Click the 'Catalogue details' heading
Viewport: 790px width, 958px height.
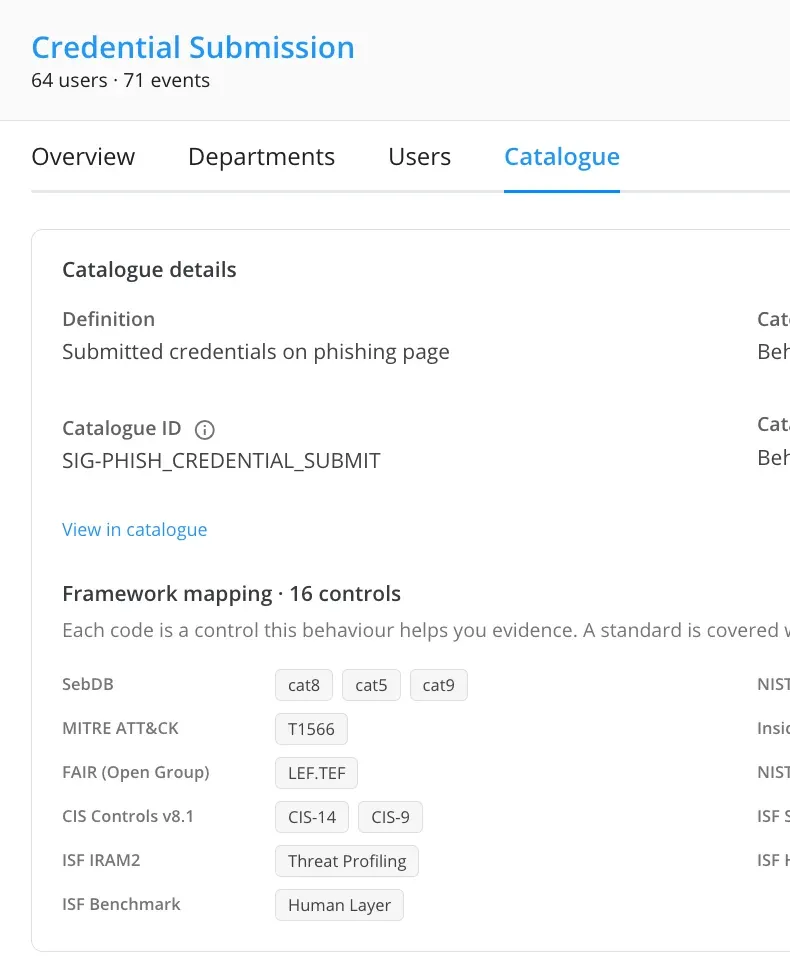149,269
